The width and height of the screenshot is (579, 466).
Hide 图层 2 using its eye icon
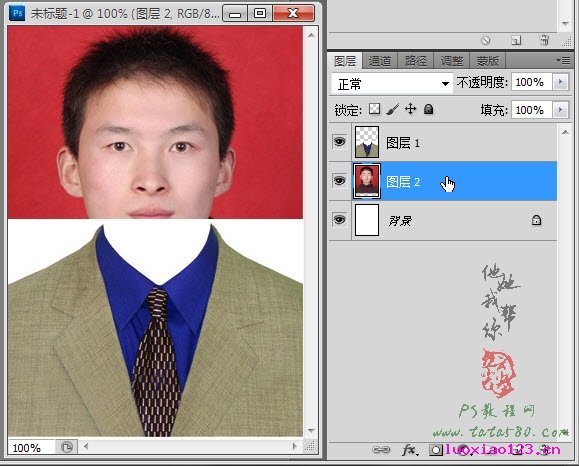click(x=339, y=181)
